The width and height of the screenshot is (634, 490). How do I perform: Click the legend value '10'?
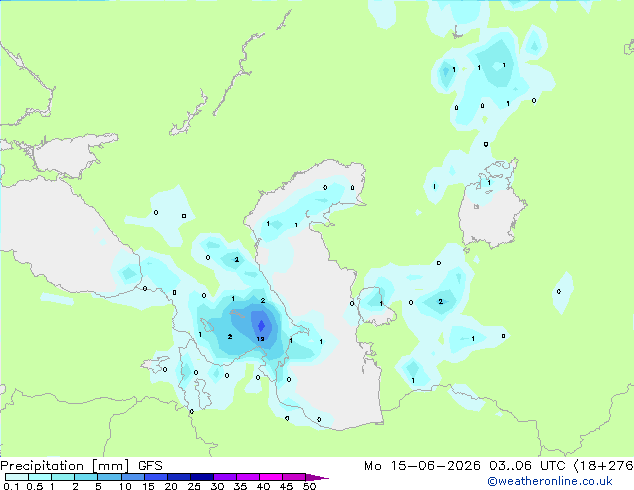tap(125, 486)
